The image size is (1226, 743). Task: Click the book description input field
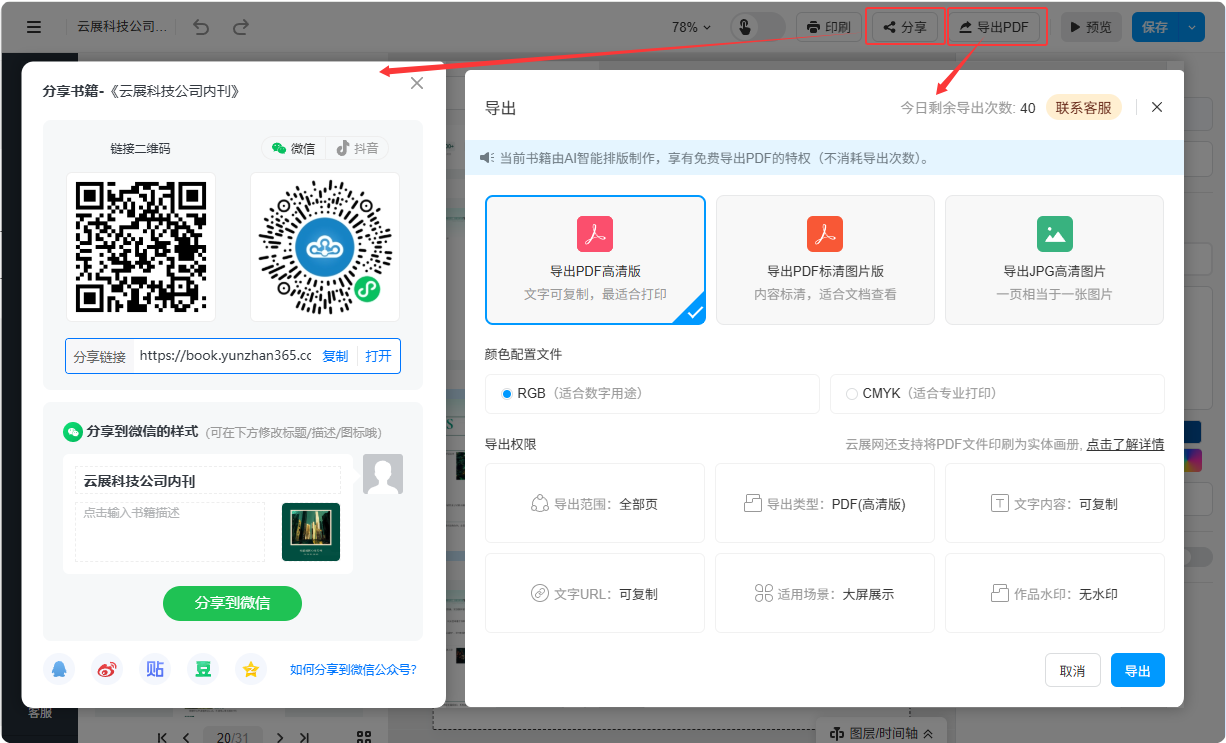click(x=170, y=531)
